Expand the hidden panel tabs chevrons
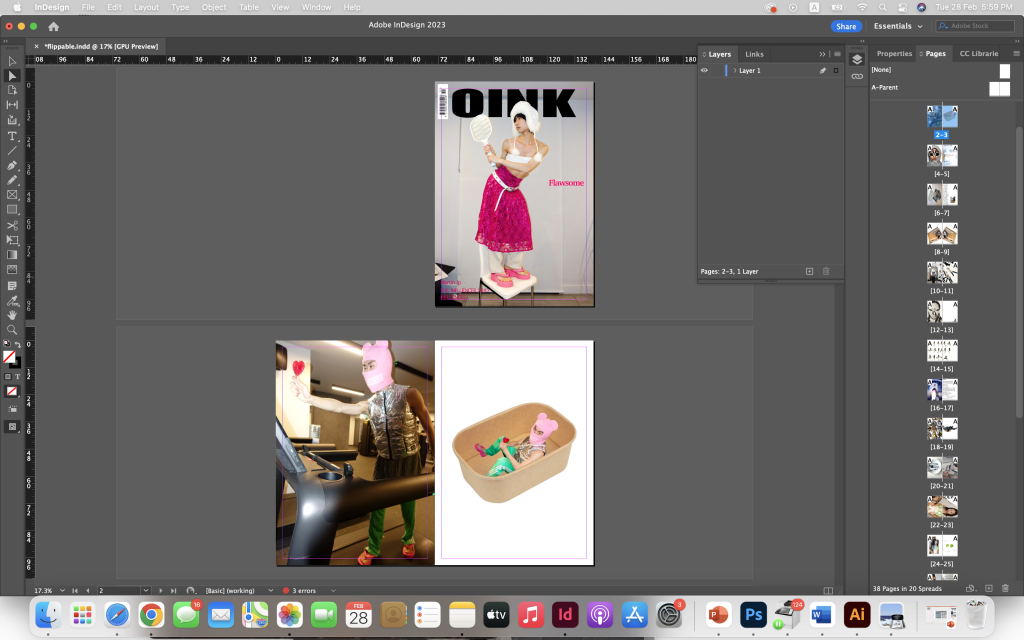This screenshot has width=1024, height=640. 822,54
